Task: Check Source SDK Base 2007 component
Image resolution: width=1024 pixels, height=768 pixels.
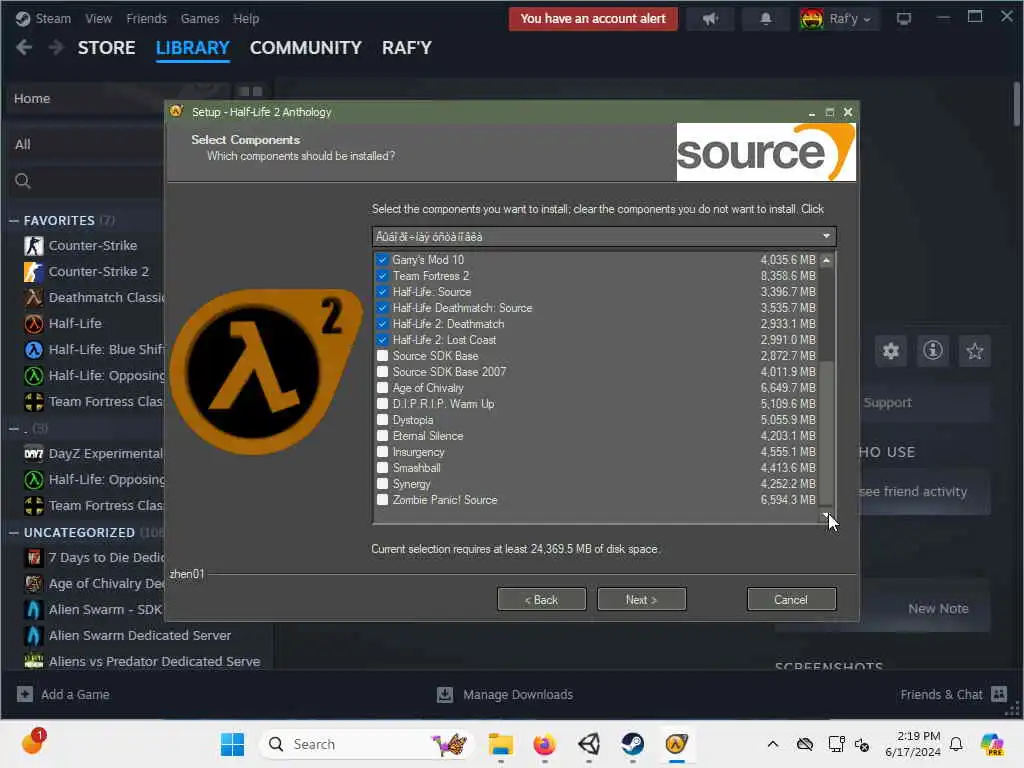Action: click(383, 372)
